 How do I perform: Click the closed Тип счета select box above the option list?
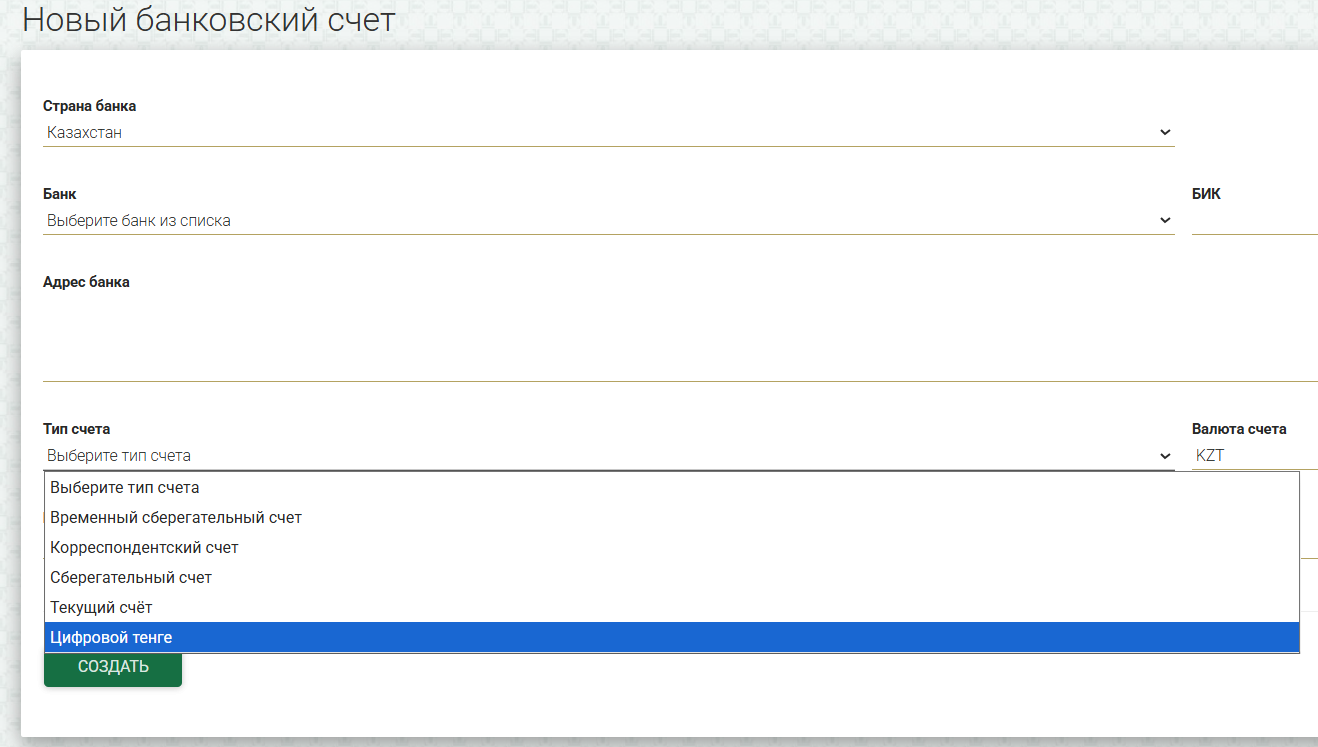pyautogui.click(x=608, y=456)
